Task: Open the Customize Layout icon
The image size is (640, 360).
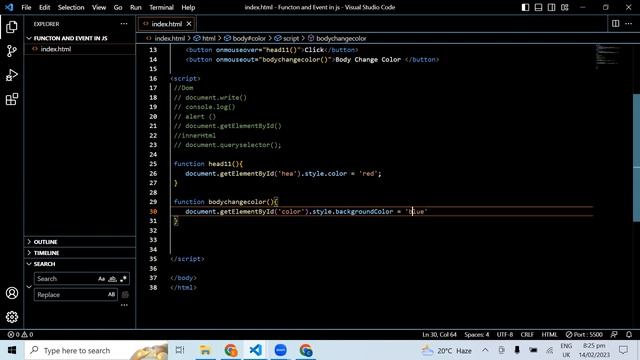Action: pos(564,7)
